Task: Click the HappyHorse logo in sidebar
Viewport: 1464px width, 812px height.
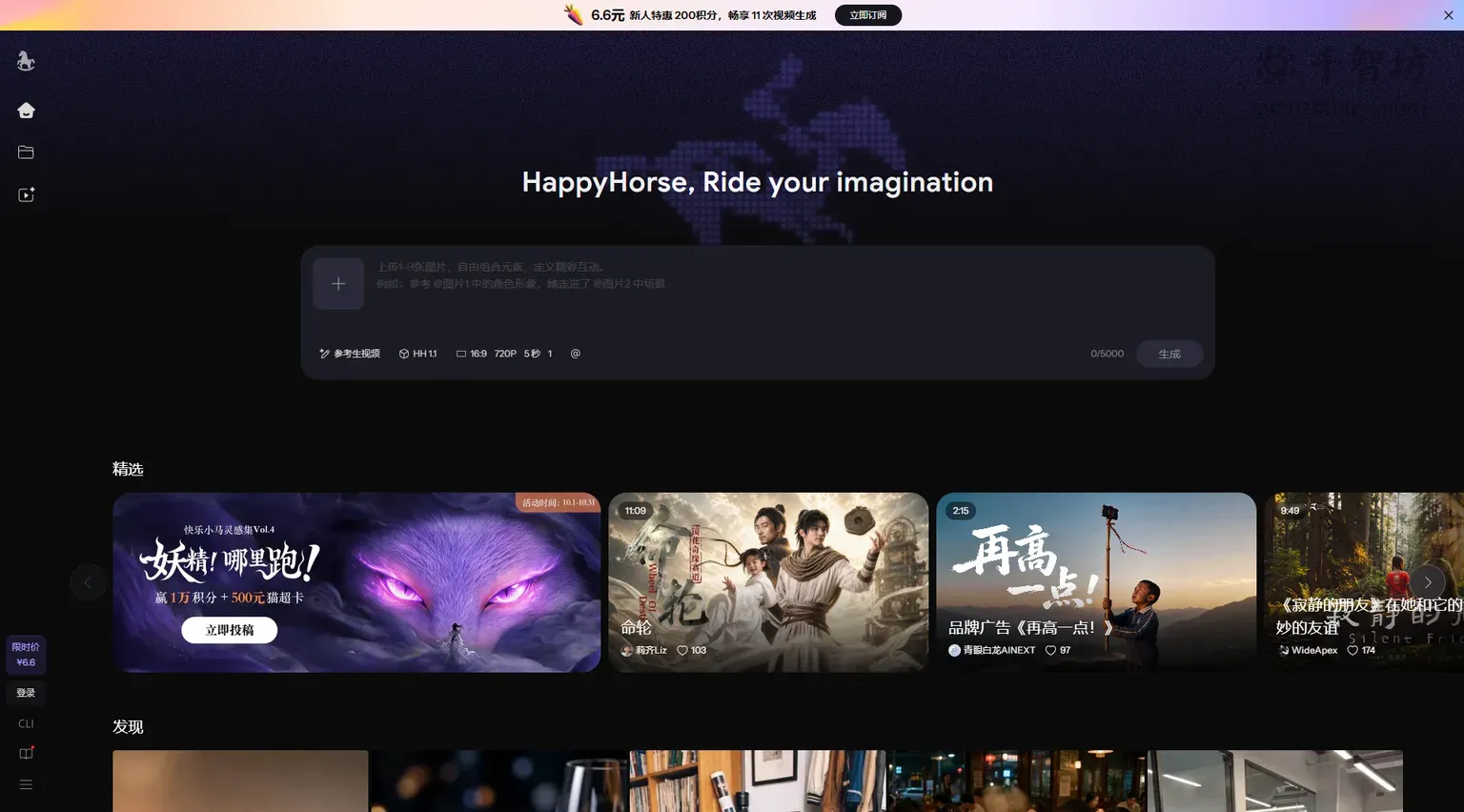Action: (x=26, y=61)
